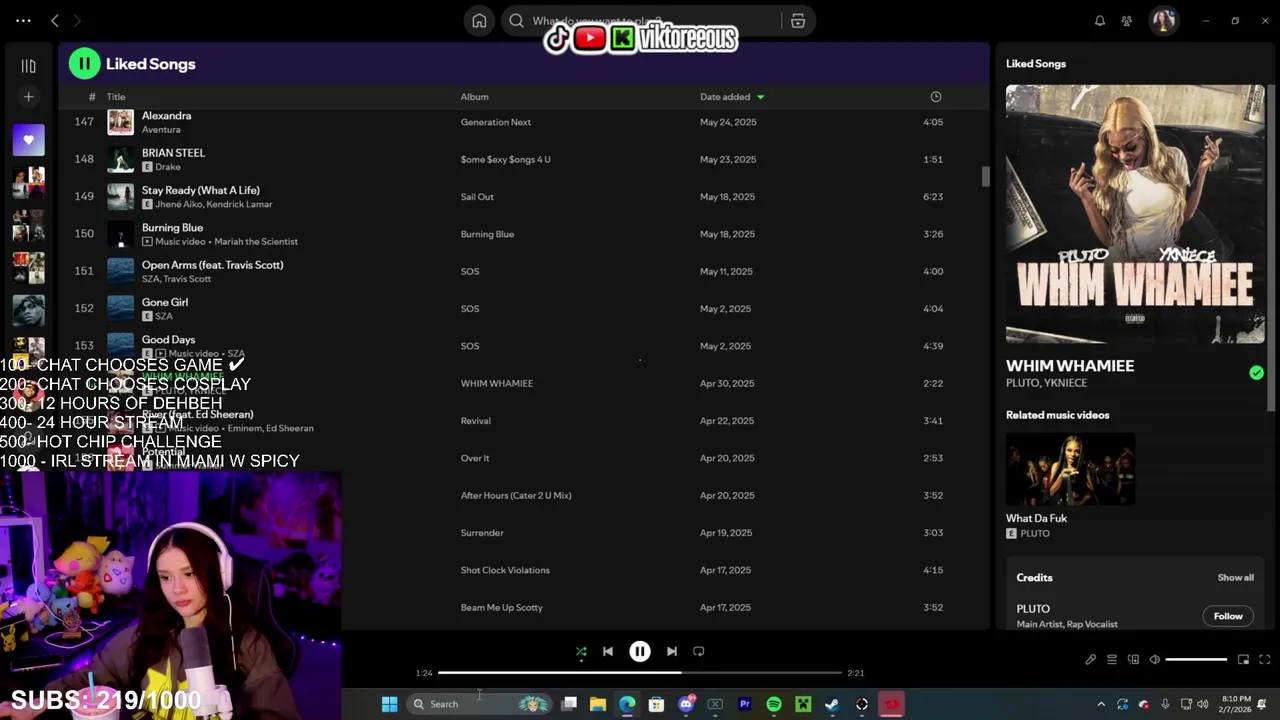Go to Spotify Home
This screenshot has height=720, width=1280.
[x=480, y=21]
